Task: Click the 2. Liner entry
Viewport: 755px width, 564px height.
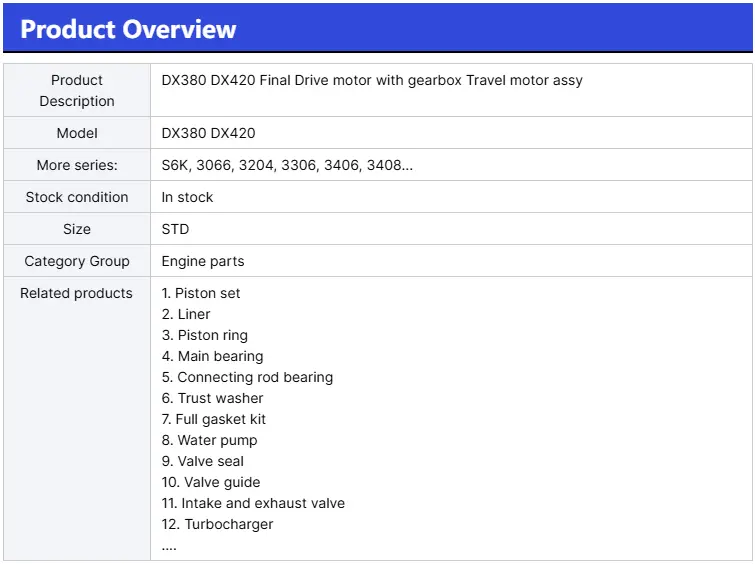Action: (x=186, y=314)
